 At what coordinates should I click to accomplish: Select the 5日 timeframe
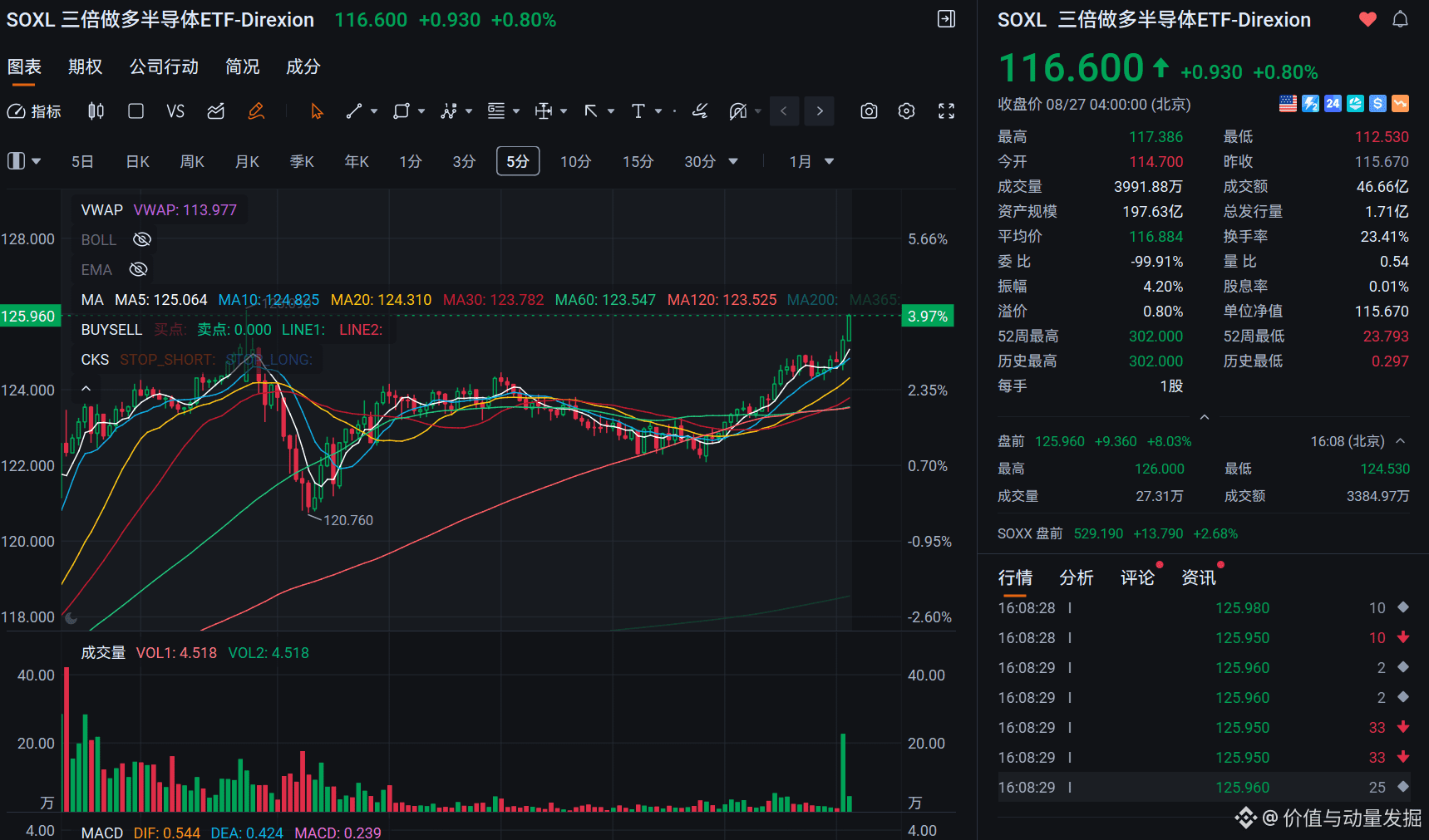pyautogui.click(x=82, y=161)
